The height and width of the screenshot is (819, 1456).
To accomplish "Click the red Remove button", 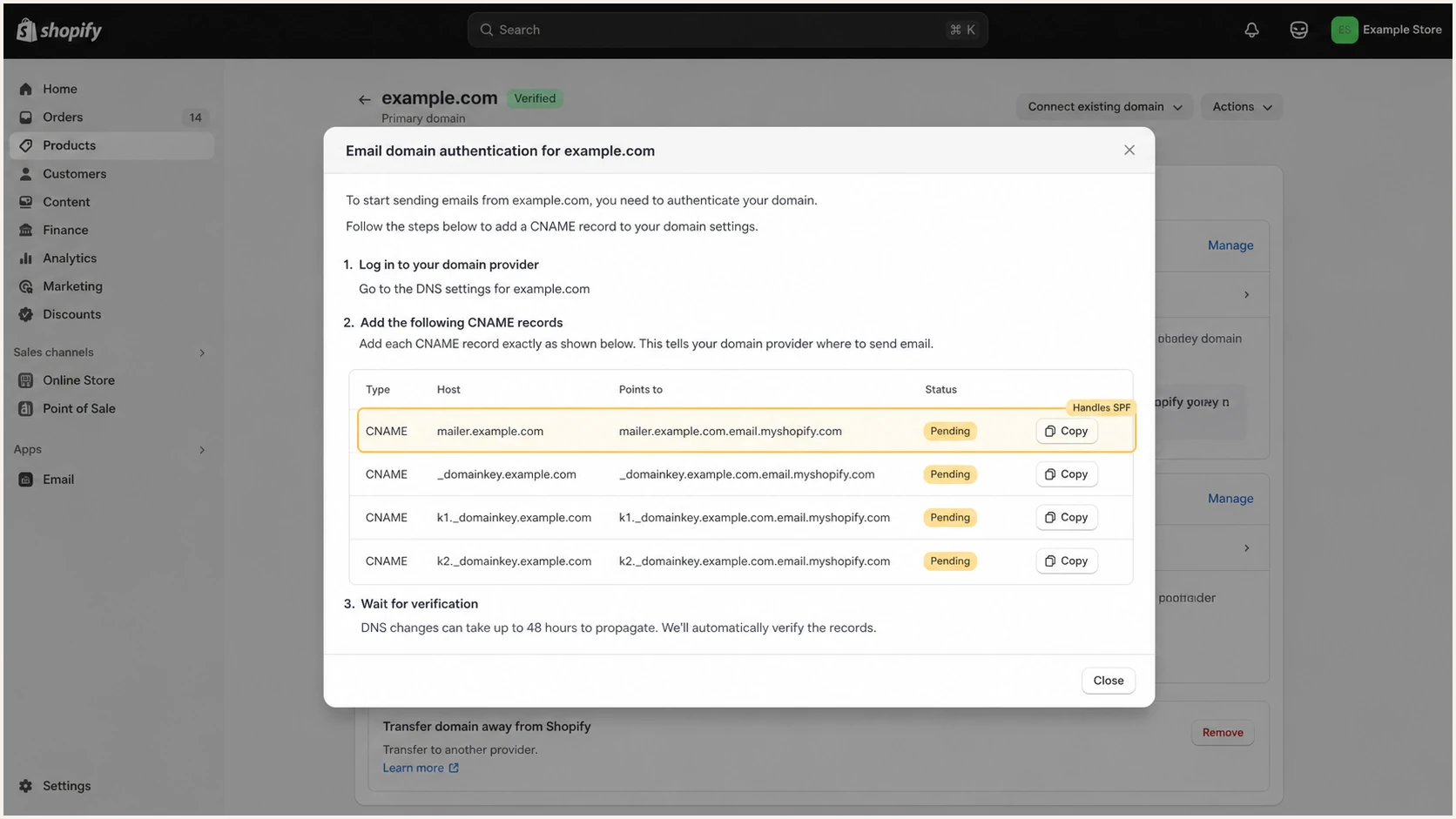I will (x=1223, y=733).
